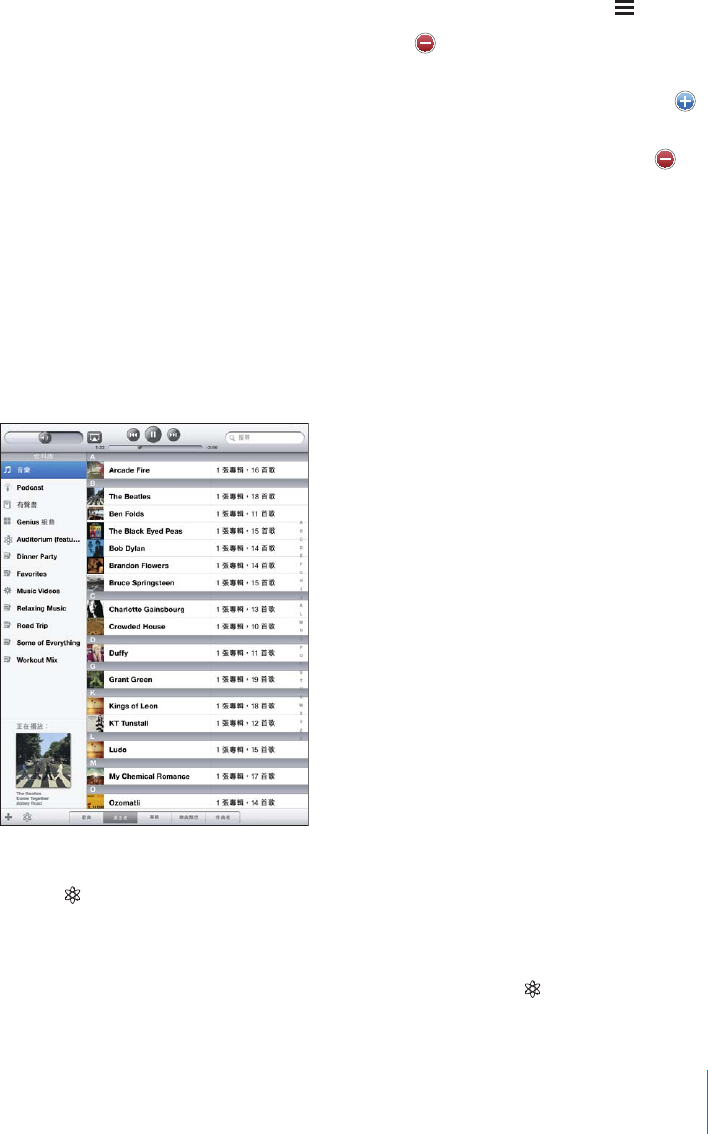708x1134 pixels.
Task: Open the Charlotte Gainsbourg artist row
Action: point(197,609)
